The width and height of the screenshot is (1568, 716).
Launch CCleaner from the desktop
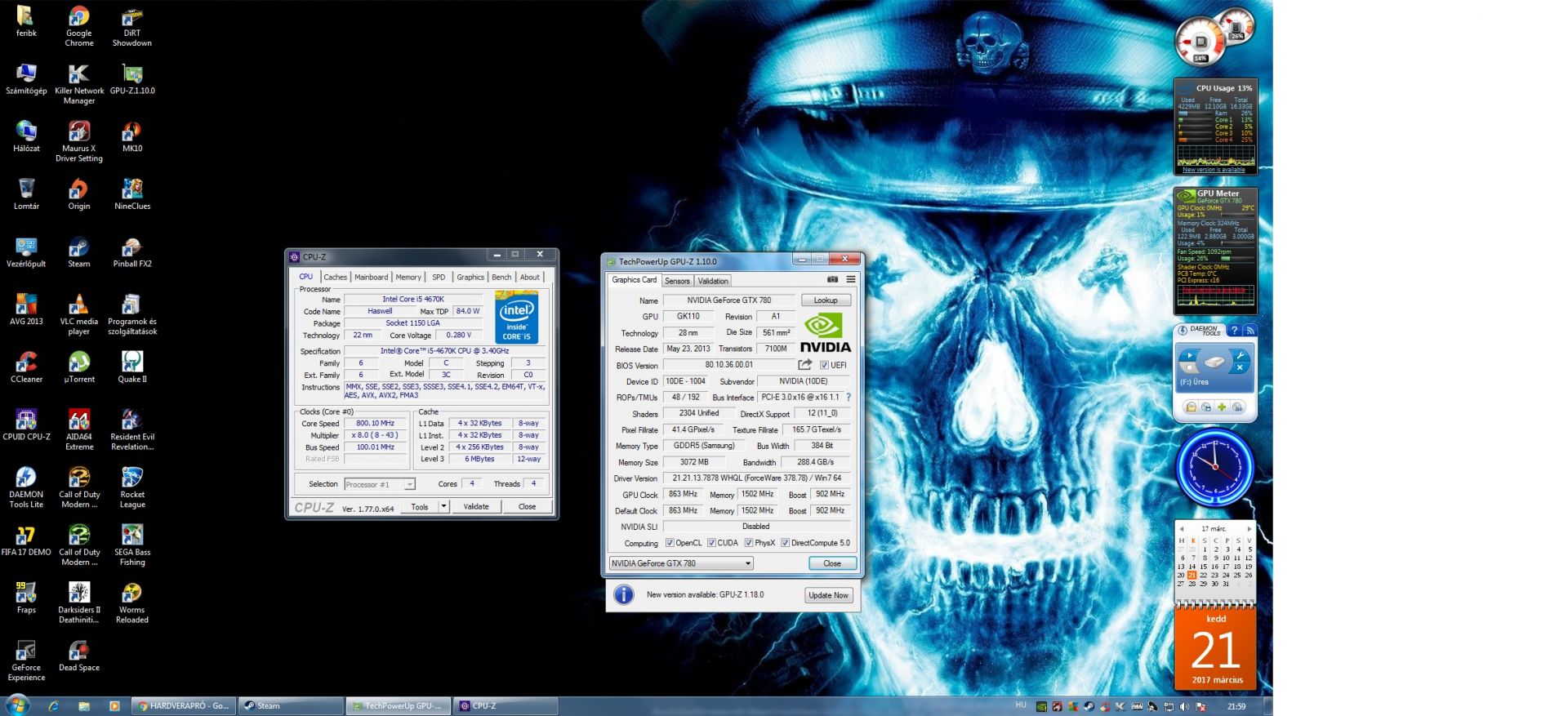click(26, 368)
